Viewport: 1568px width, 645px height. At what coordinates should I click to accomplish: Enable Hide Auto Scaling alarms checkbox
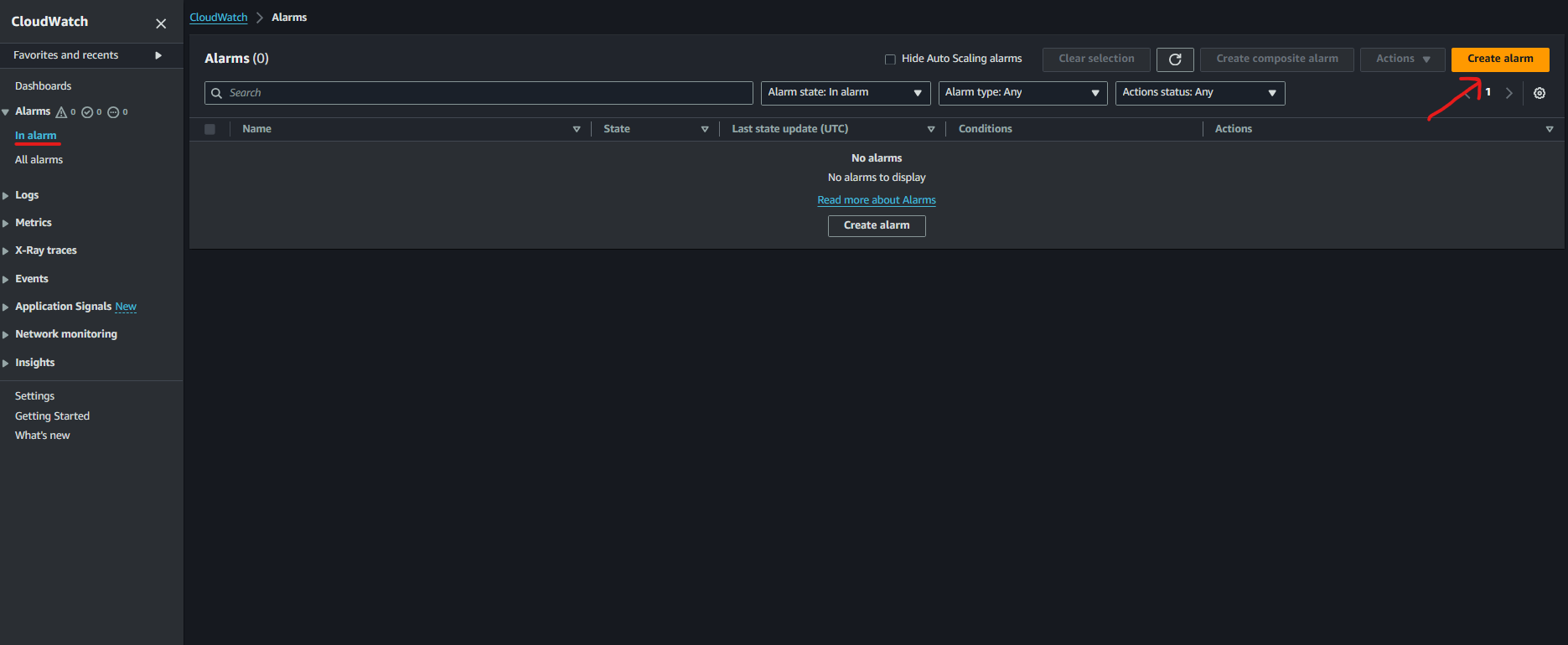coord(890,59)
